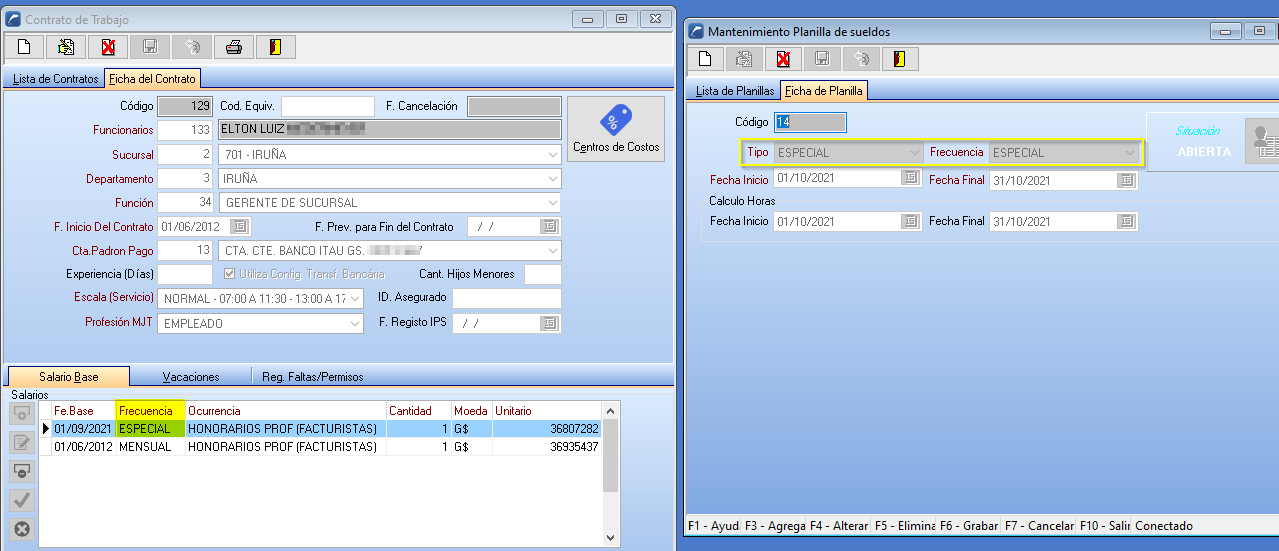Image resolution: width=1279 pixels, height=551 pixels.
Task: Click ID. Asegurado input field
Action: [x=507, y=298]
